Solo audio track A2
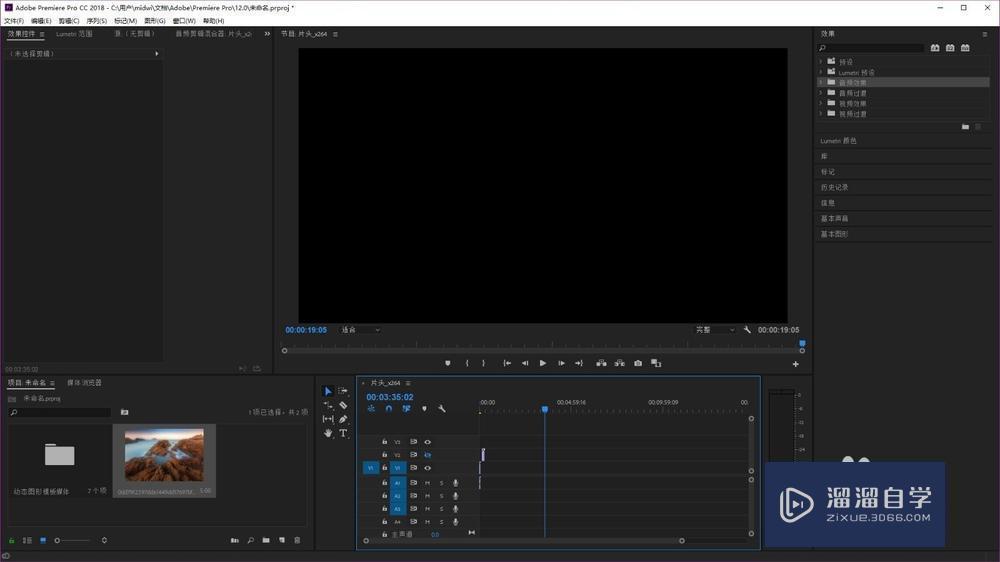 pos(441,496)
